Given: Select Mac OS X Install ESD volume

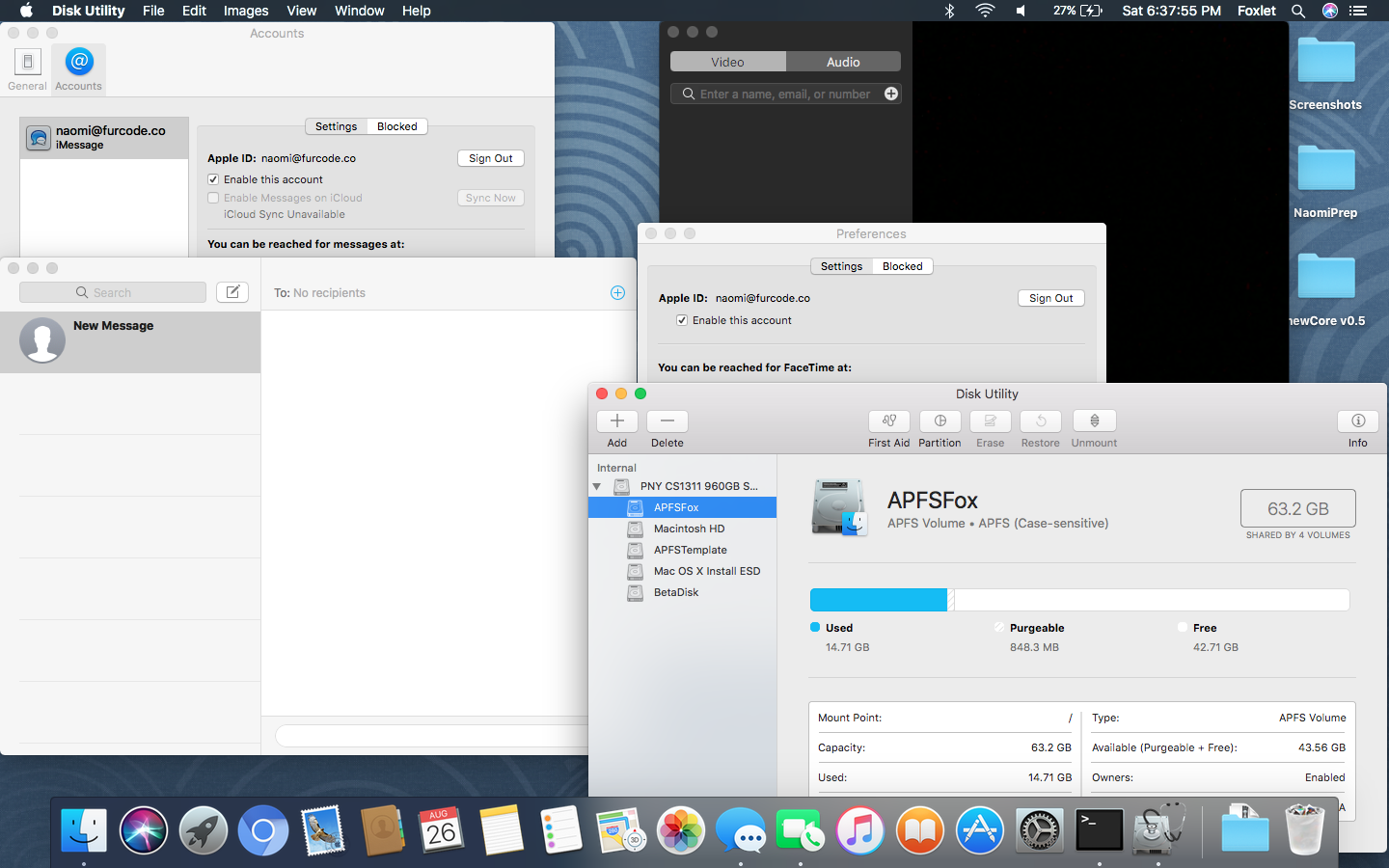Looking at the screenshot, I should pos(683,571).
